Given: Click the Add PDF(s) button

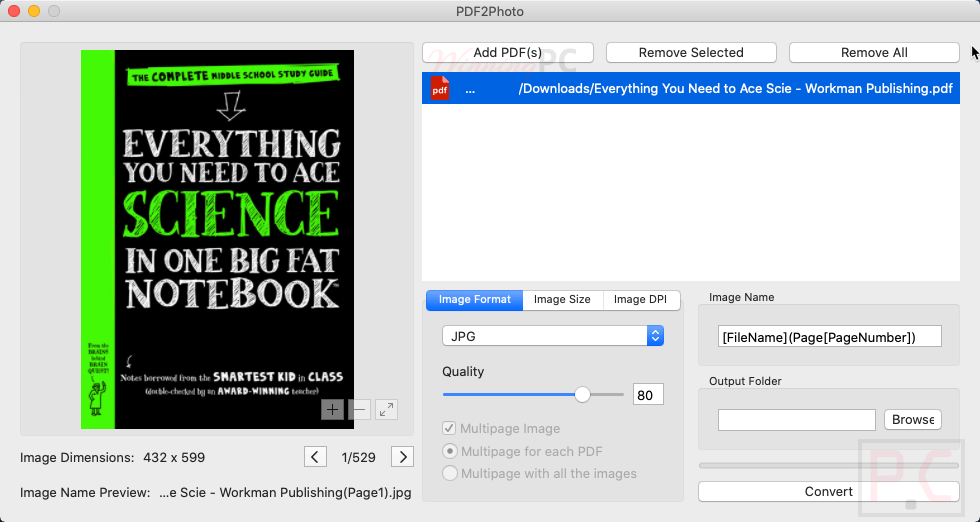Looking at the screenshot, I should point(508,53).
